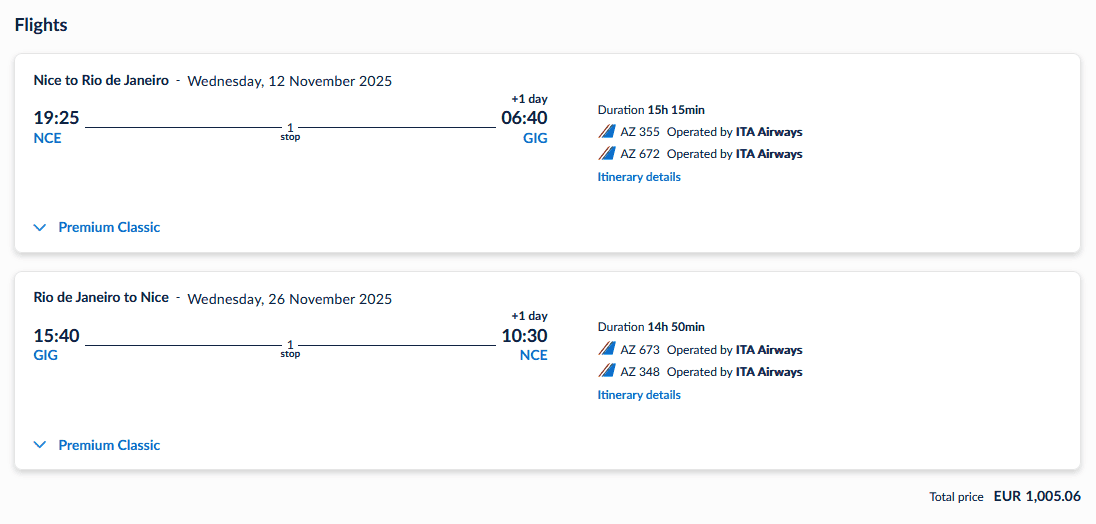Open Premium Classic fare for Rio to Nice
The width and height of the screenshot is (1096, 524).
coord(109,446)
